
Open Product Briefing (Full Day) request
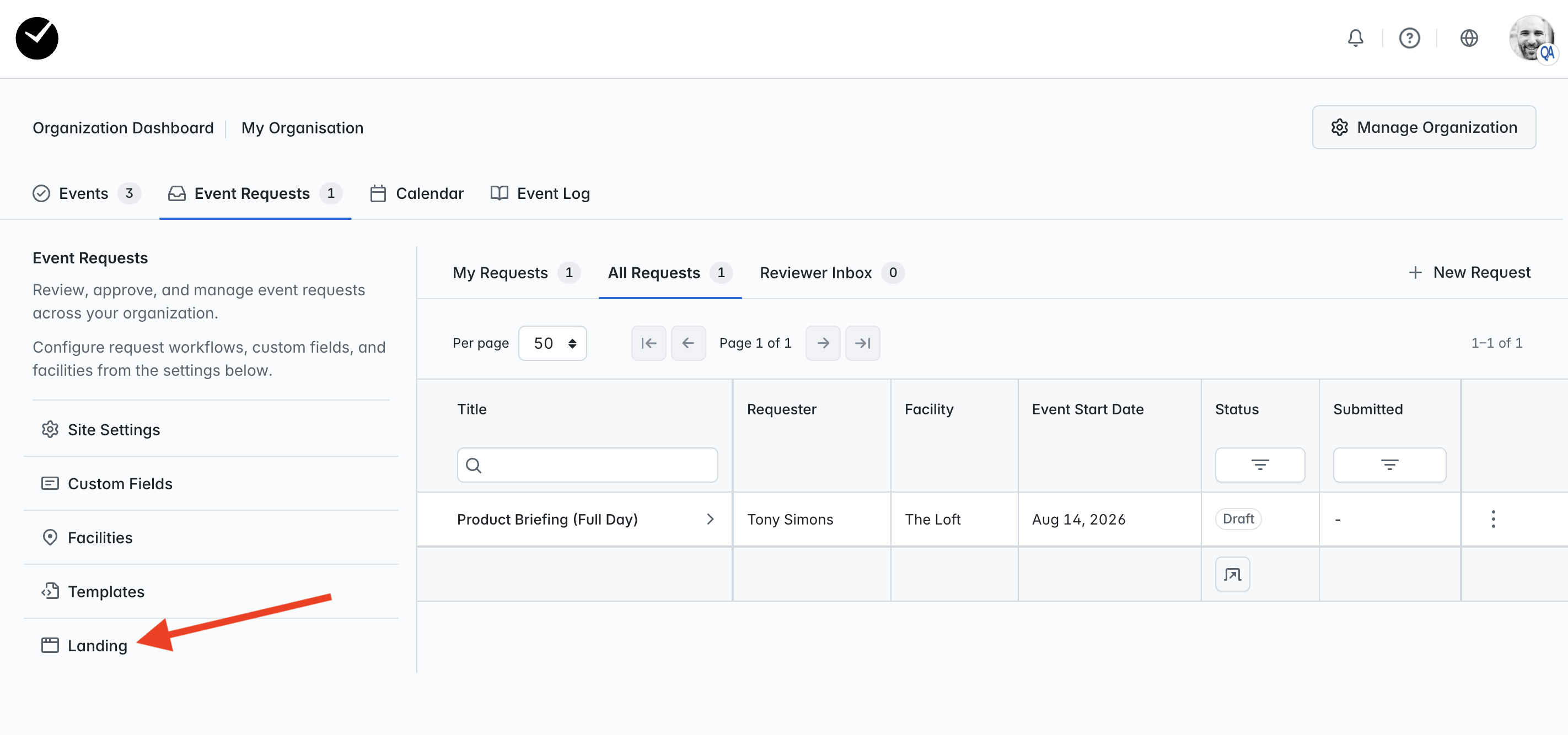point(546,519)
